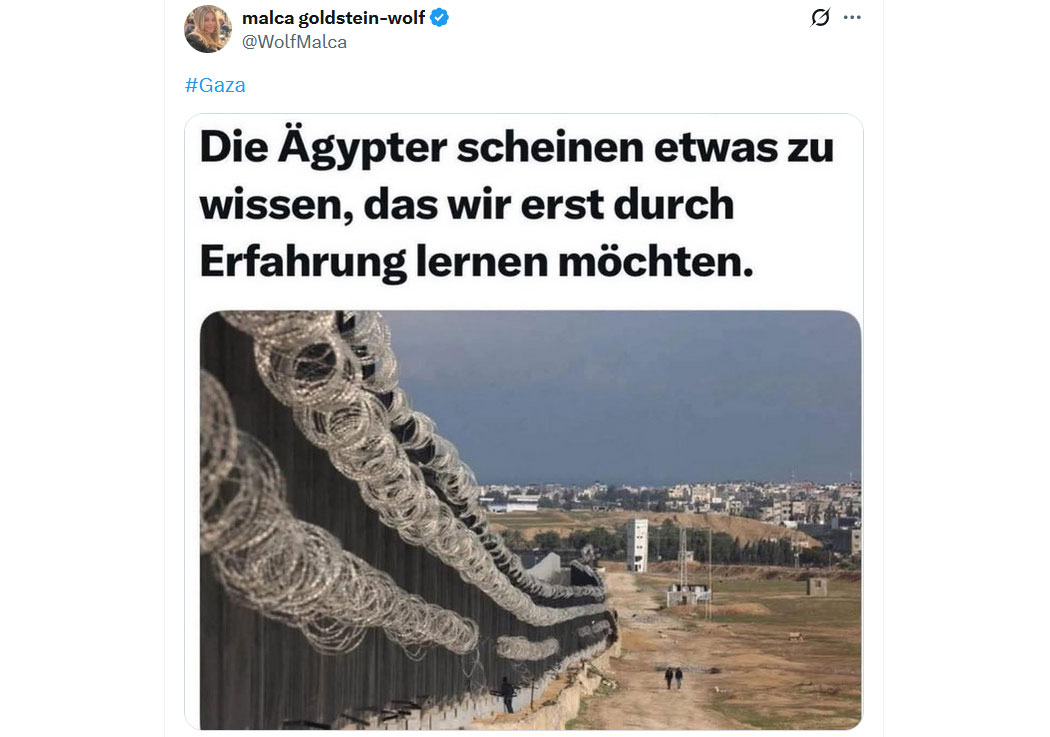The image size is (1050, 737).
Task: Click the display name malca goldstein-wolf
Action: (x=333, y=18)
